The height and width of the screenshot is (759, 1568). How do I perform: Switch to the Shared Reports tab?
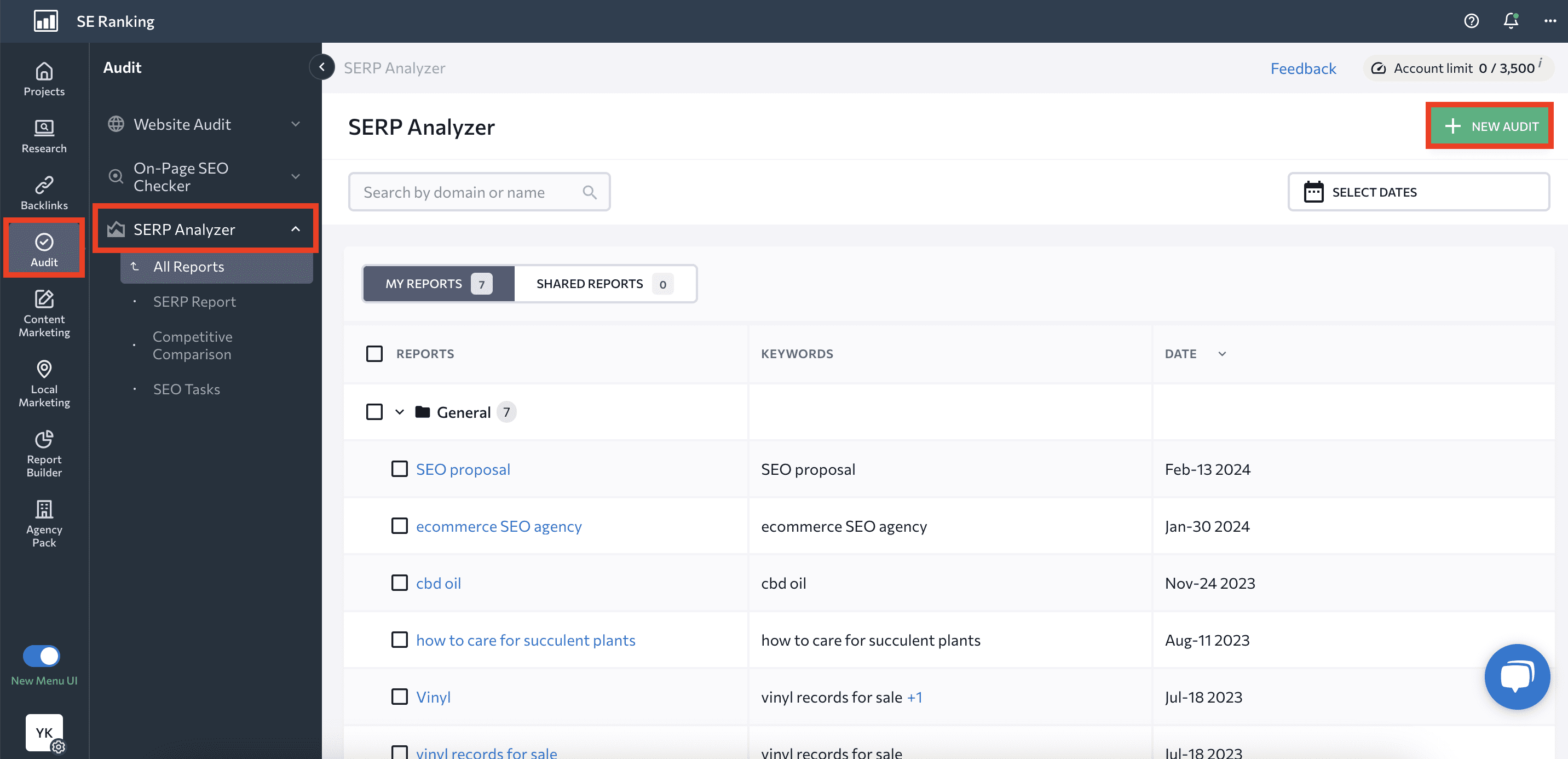[x=589, y=283]
